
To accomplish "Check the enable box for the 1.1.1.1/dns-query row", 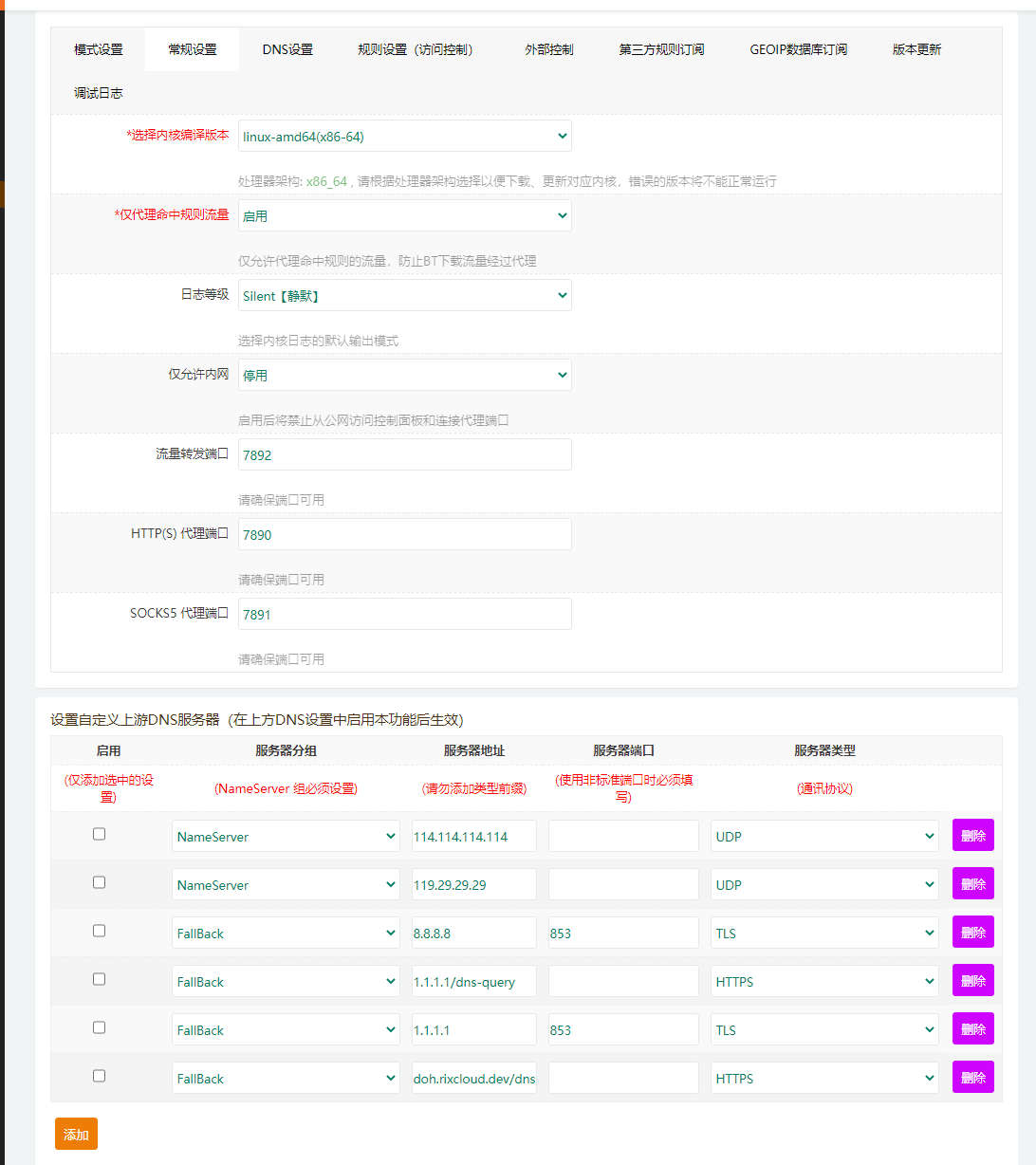I will point(99,979).
